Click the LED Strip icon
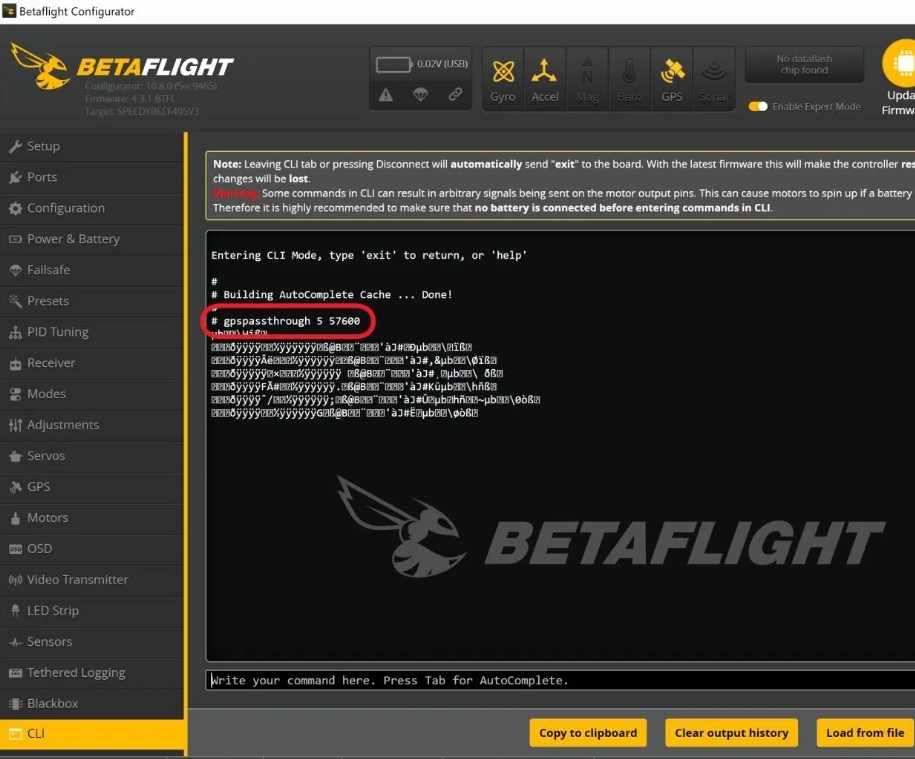Viewport: 915px width, 759px height. tap(15, 611)
